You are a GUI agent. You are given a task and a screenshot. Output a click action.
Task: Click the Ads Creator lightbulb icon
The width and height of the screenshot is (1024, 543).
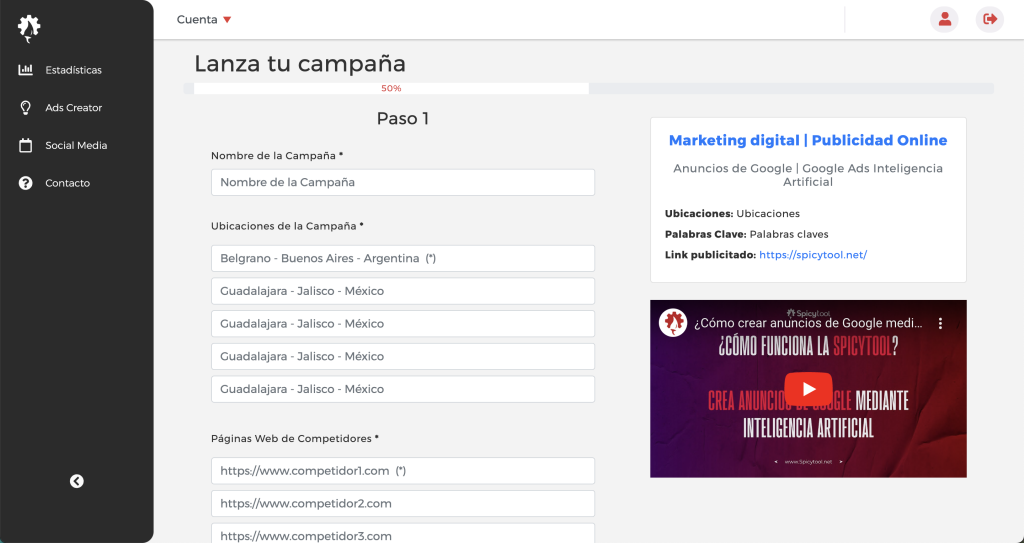(25, 108)
